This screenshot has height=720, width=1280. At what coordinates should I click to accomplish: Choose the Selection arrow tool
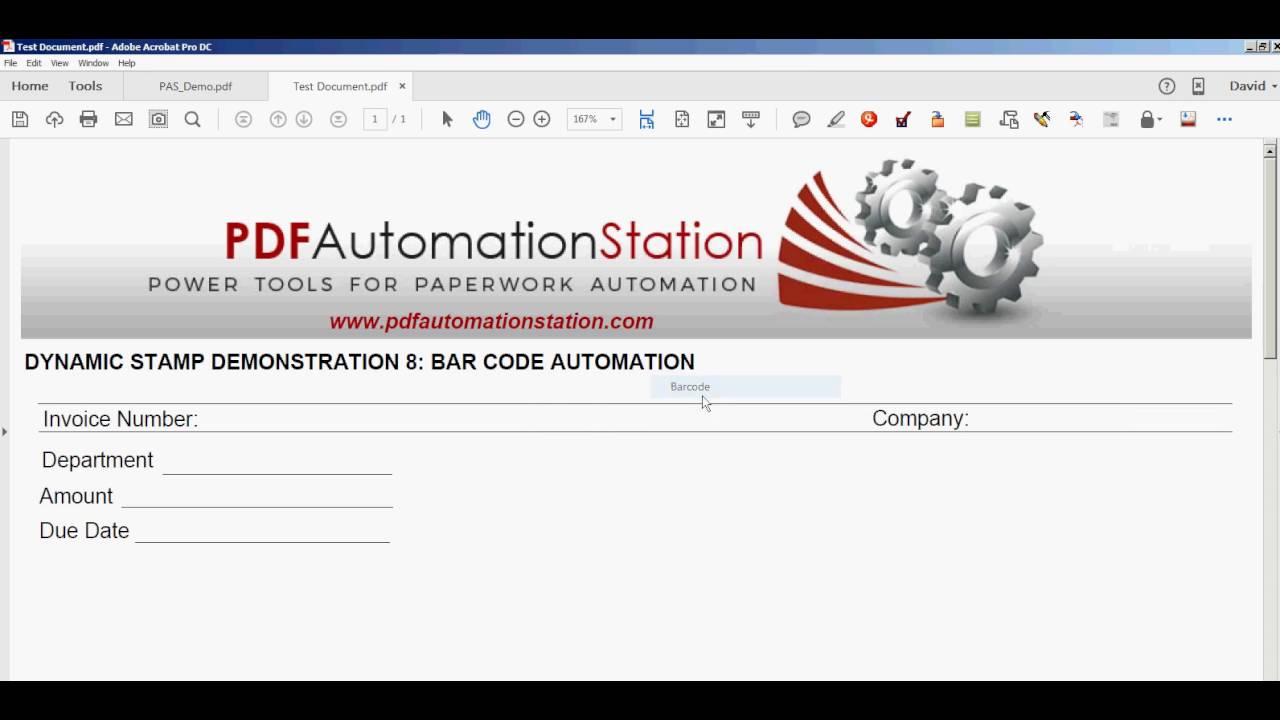[447, 119]
